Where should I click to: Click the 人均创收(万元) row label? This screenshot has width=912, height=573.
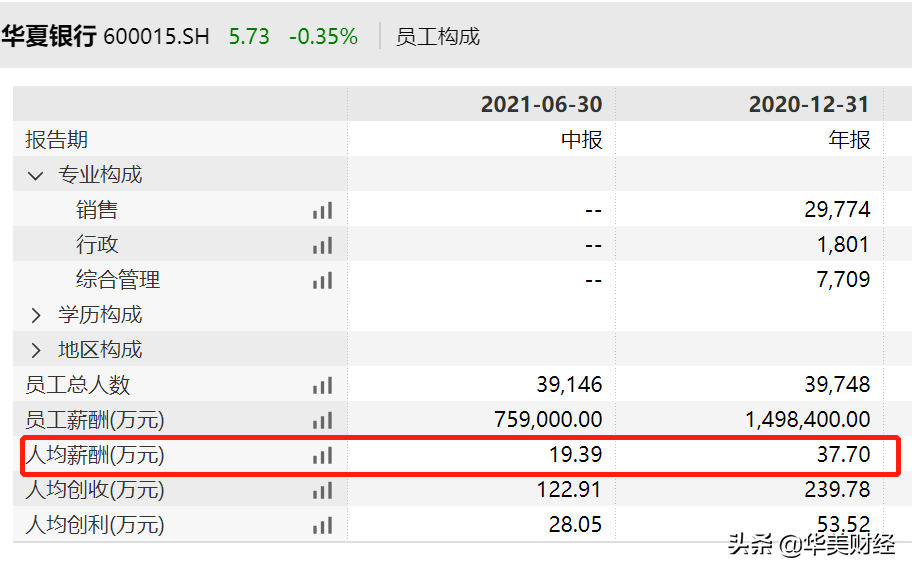point(95,490)
